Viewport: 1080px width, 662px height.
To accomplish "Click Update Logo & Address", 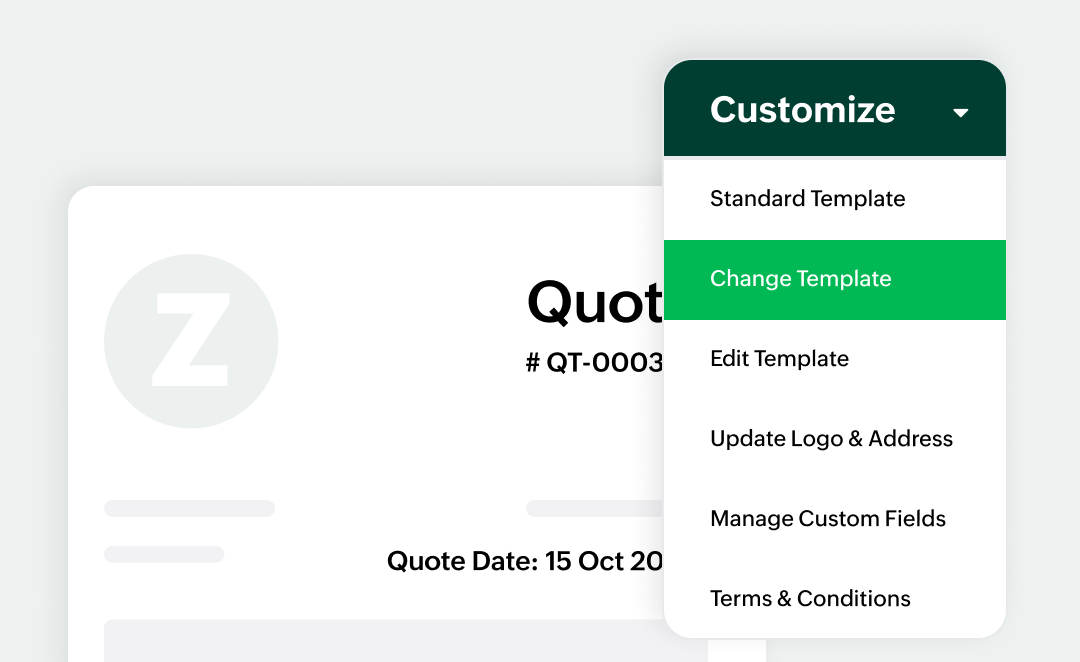I will (831, 439).
